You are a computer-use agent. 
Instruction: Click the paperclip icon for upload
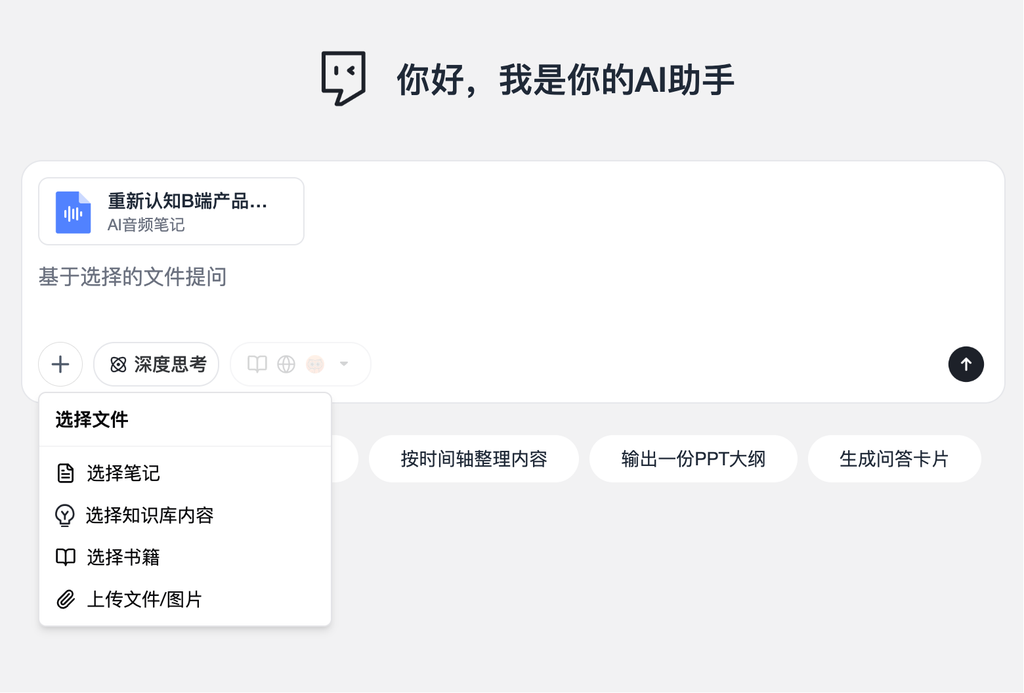pos(66,599)
